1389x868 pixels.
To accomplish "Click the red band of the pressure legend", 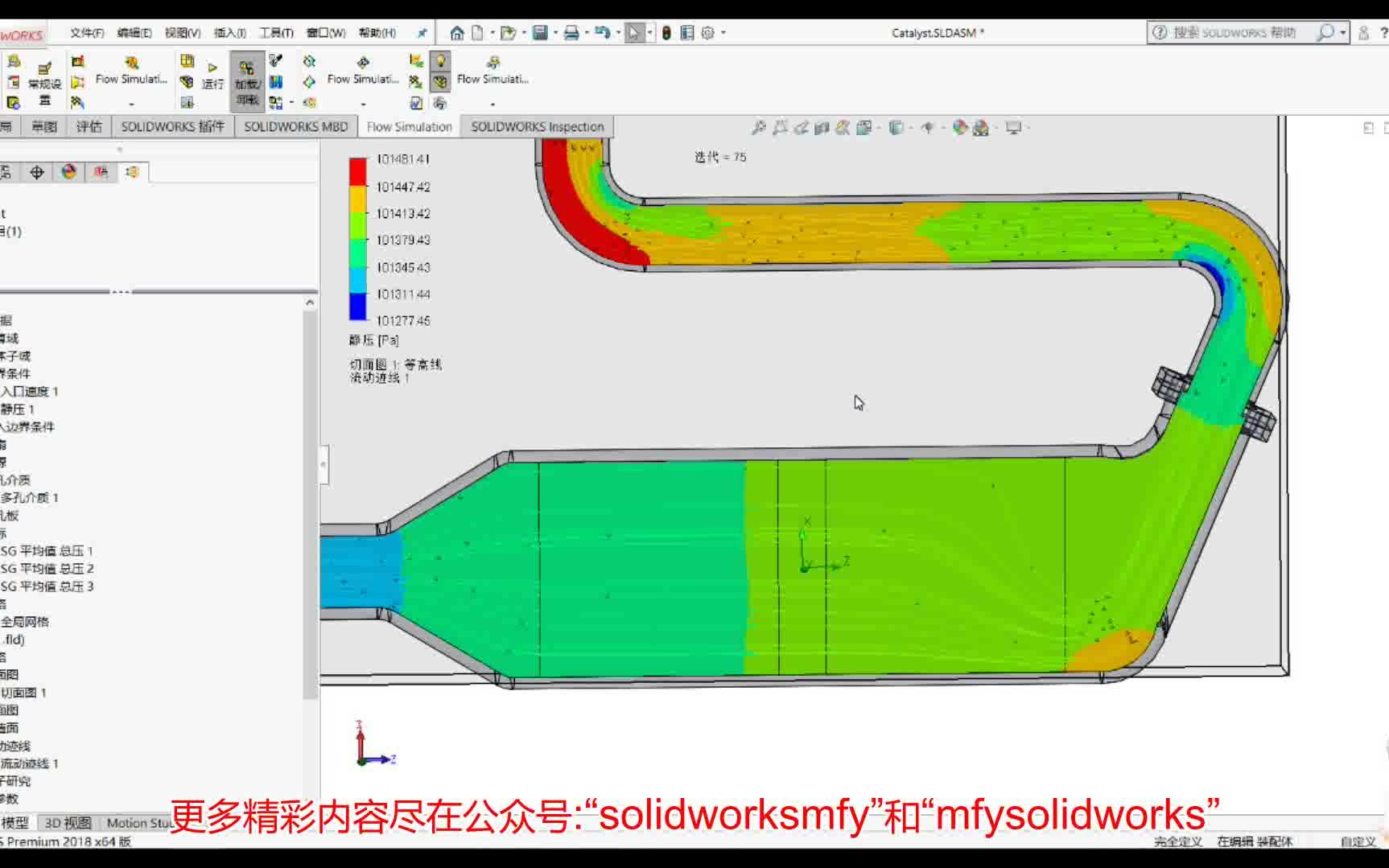I will tap(357, 171).
